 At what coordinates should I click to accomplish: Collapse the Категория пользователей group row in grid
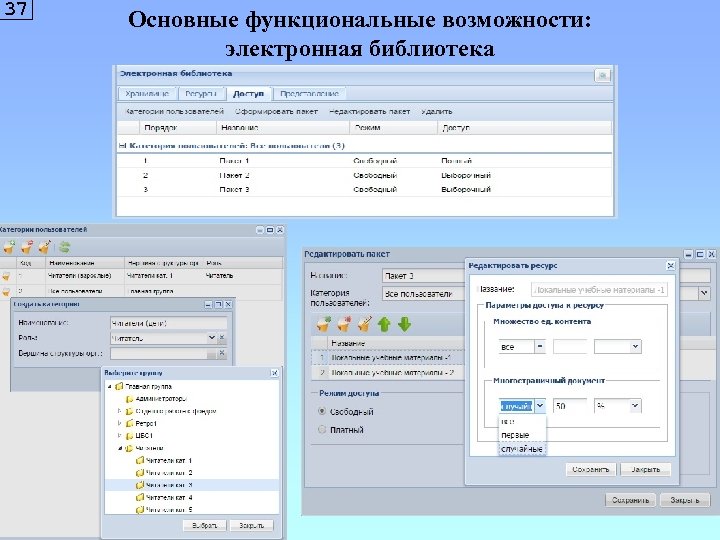(x=122, y=146)
